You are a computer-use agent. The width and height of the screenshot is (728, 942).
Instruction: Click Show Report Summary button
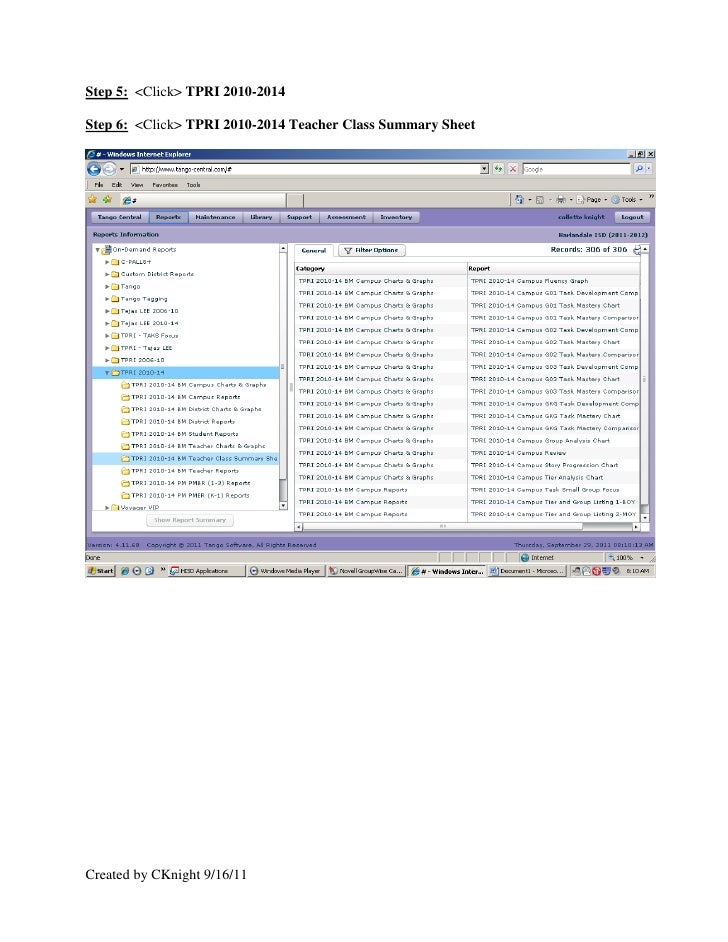(x=190, y=520)
